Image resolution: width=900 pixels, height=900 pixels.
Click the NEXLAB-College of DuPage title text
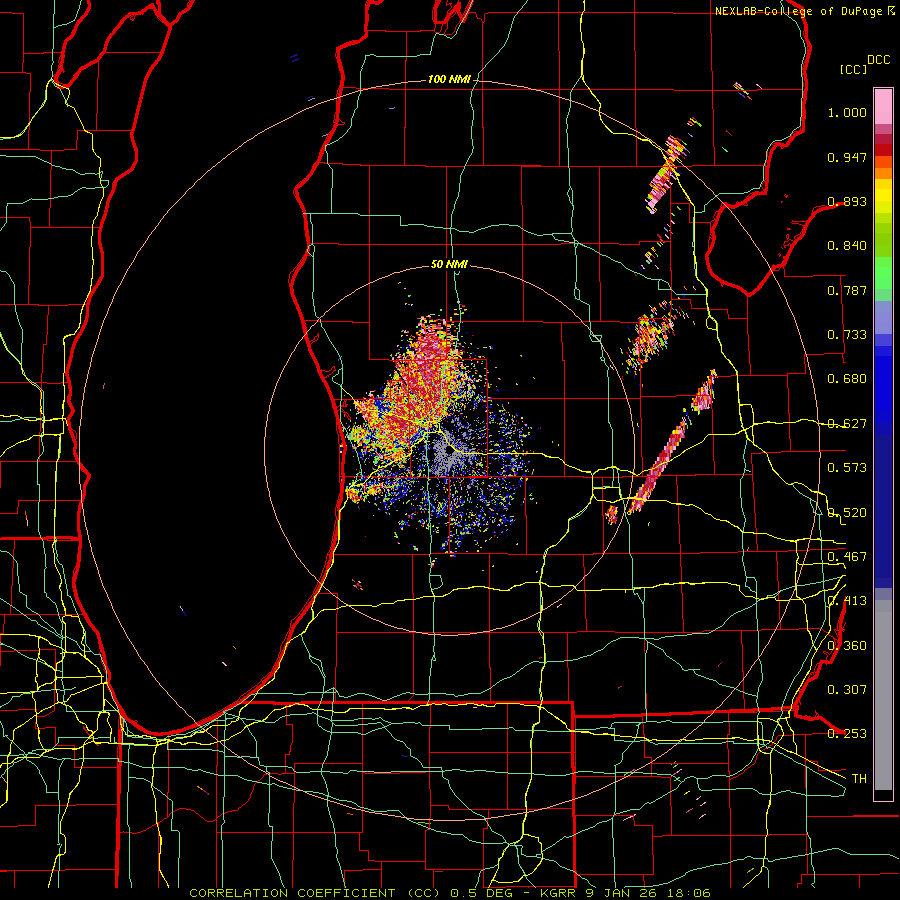pos(798,11)
